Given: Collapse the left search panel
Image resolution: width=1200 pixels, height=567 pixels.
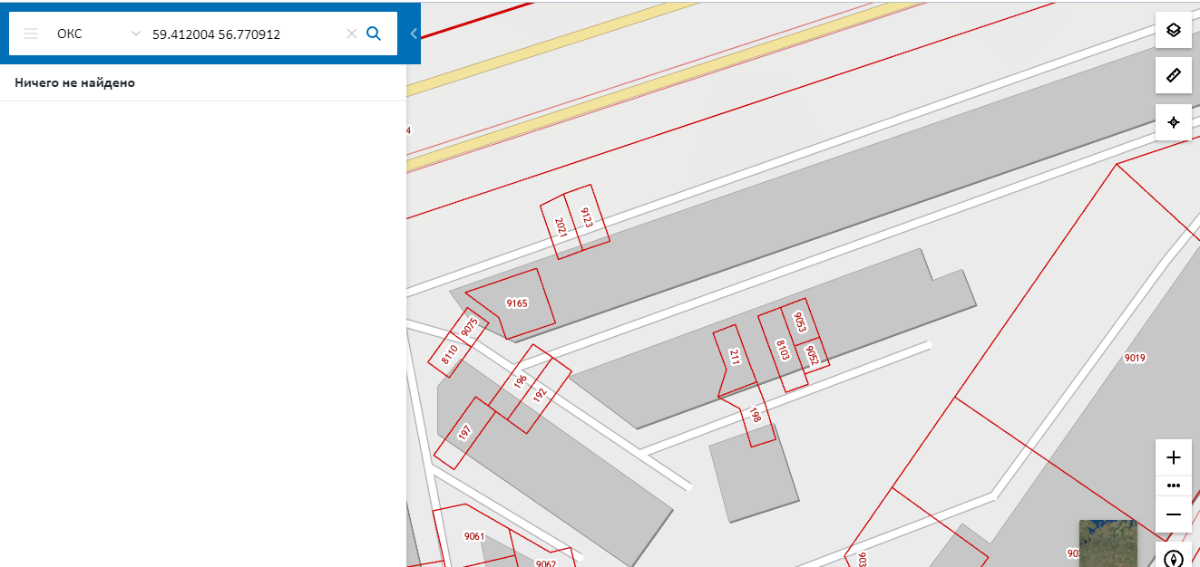Looking at the screenshot, I should pos(414,33).
